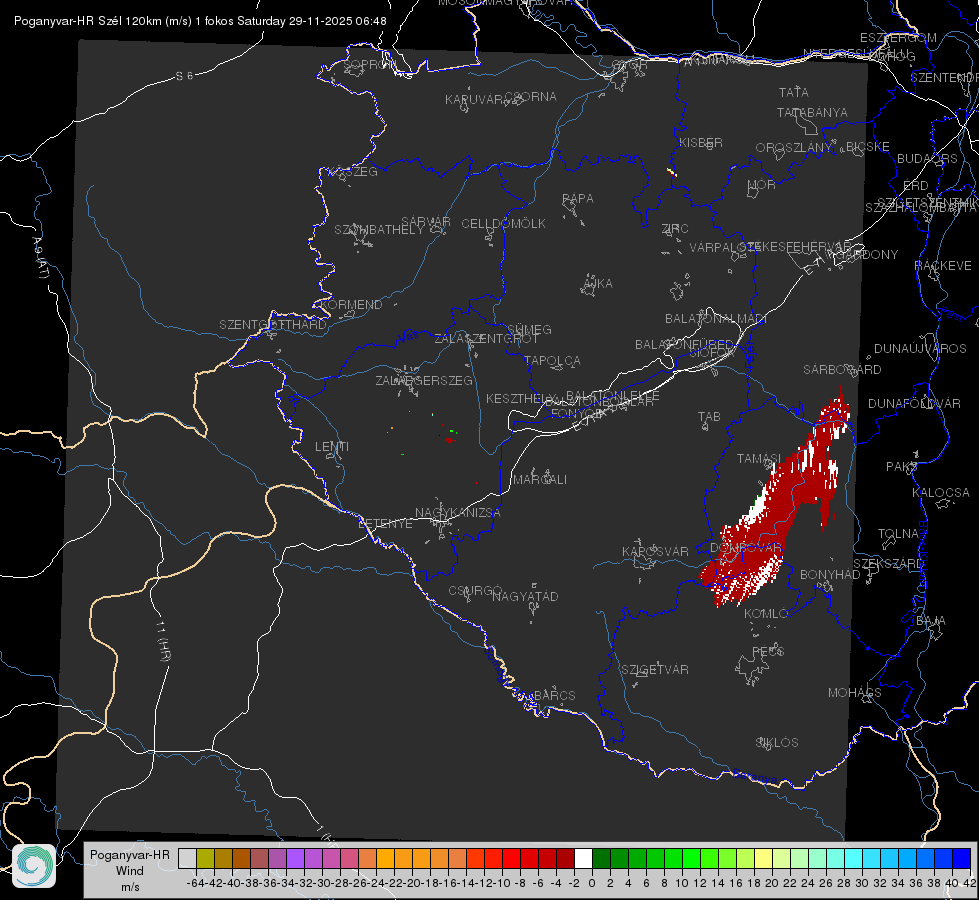979x900 pixels.
Task: Select the LETENYE label
Action: coord(385,524)
